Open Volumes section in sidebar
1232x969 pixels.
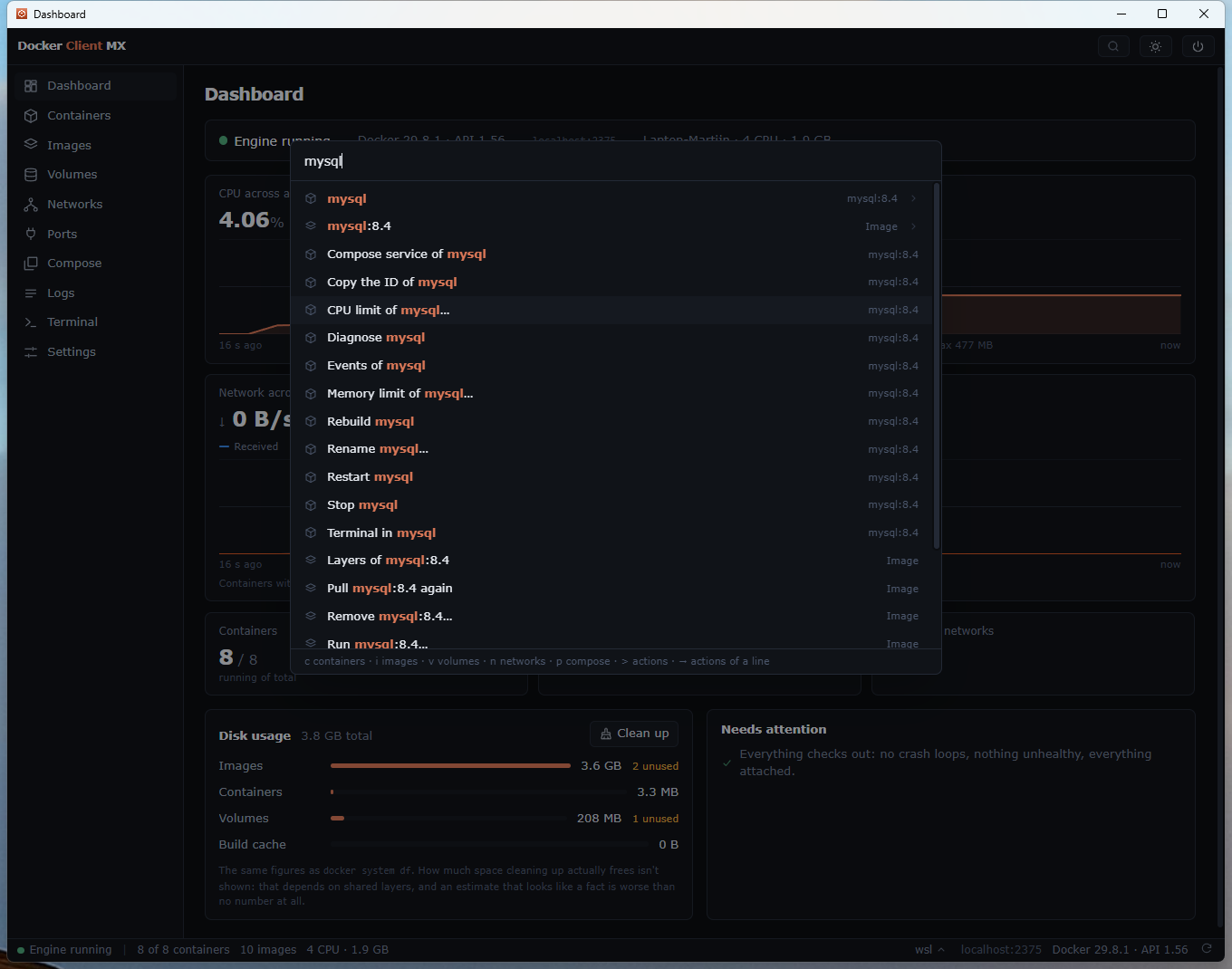(96, 175)
